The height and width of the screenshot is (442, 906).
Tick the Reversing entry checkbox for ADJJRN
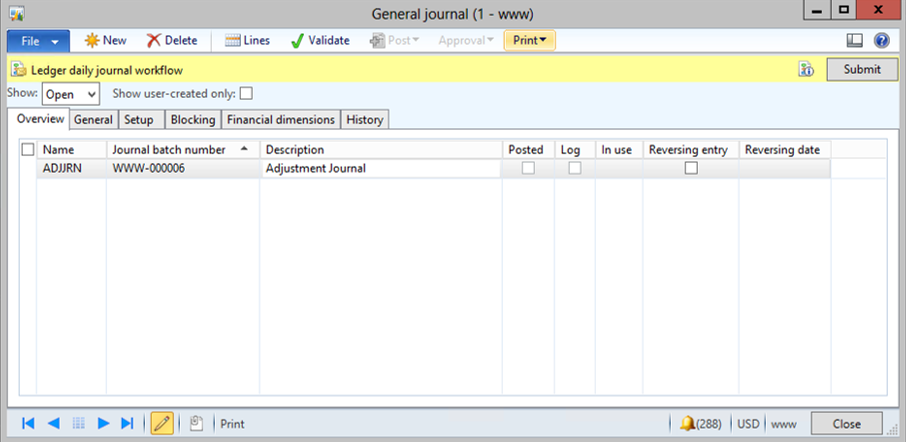click(690, 169)
